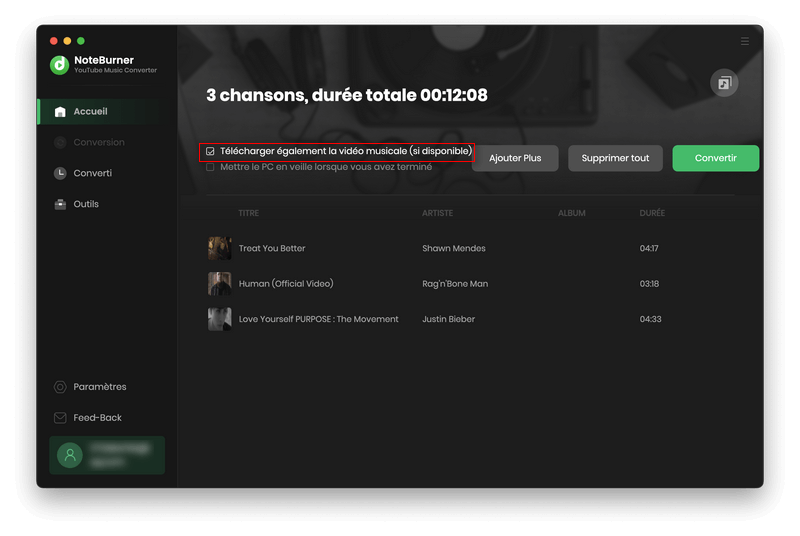Click the Converti clock icon
Screen dimensions: 800x536
click(60, 173)
